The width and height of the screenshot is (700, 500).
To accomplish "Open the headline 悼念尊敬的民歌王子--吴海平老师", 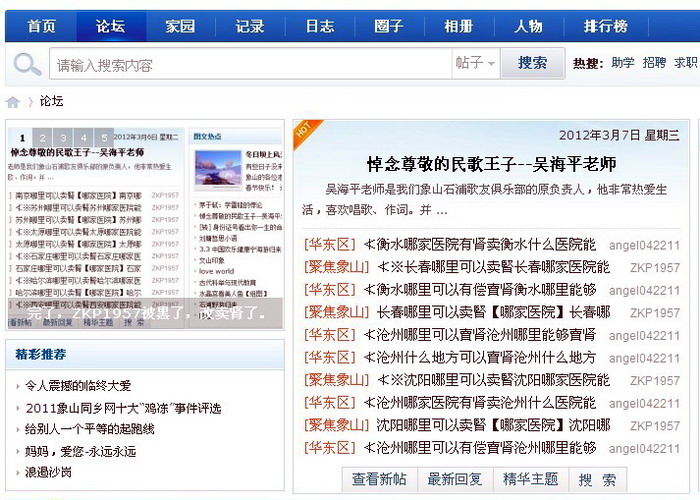I will [x=490, y=163].
